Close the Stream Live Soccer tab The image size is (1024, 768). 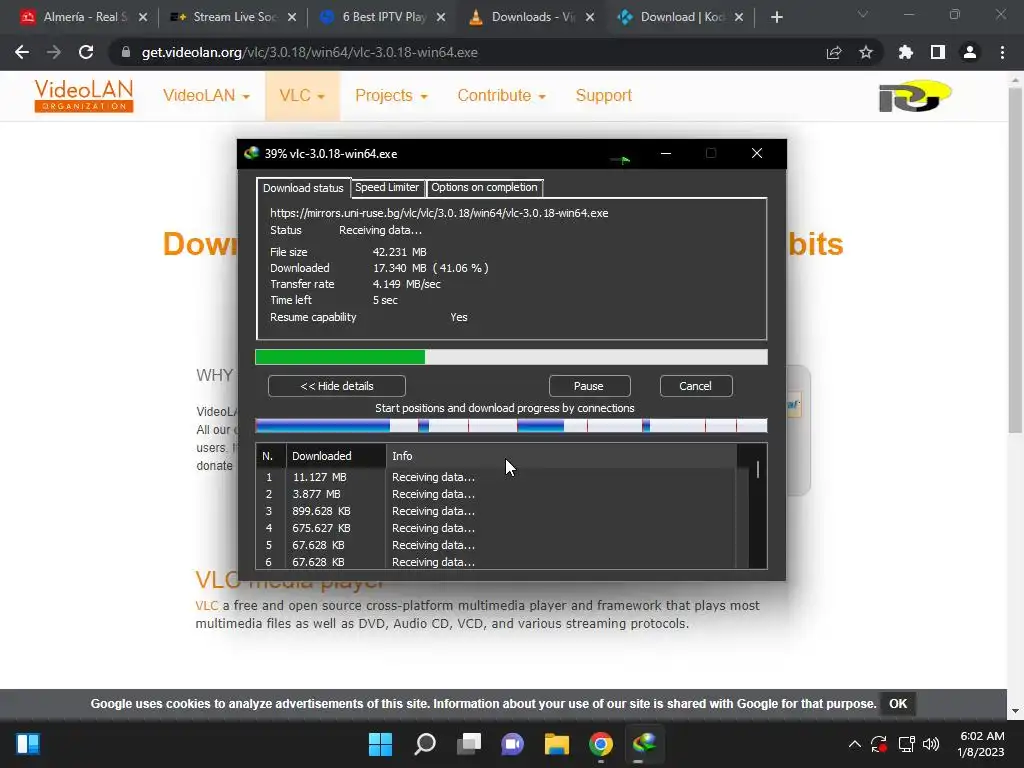292,17
